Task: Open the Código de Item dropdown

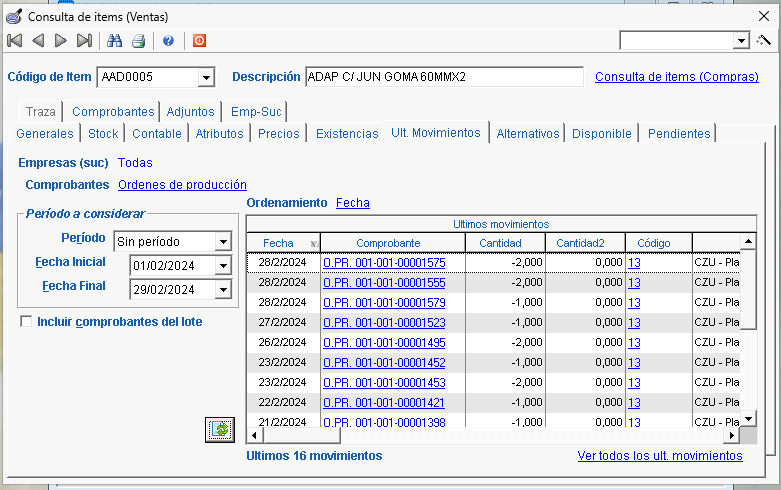Action: click(x=206, y=78)
